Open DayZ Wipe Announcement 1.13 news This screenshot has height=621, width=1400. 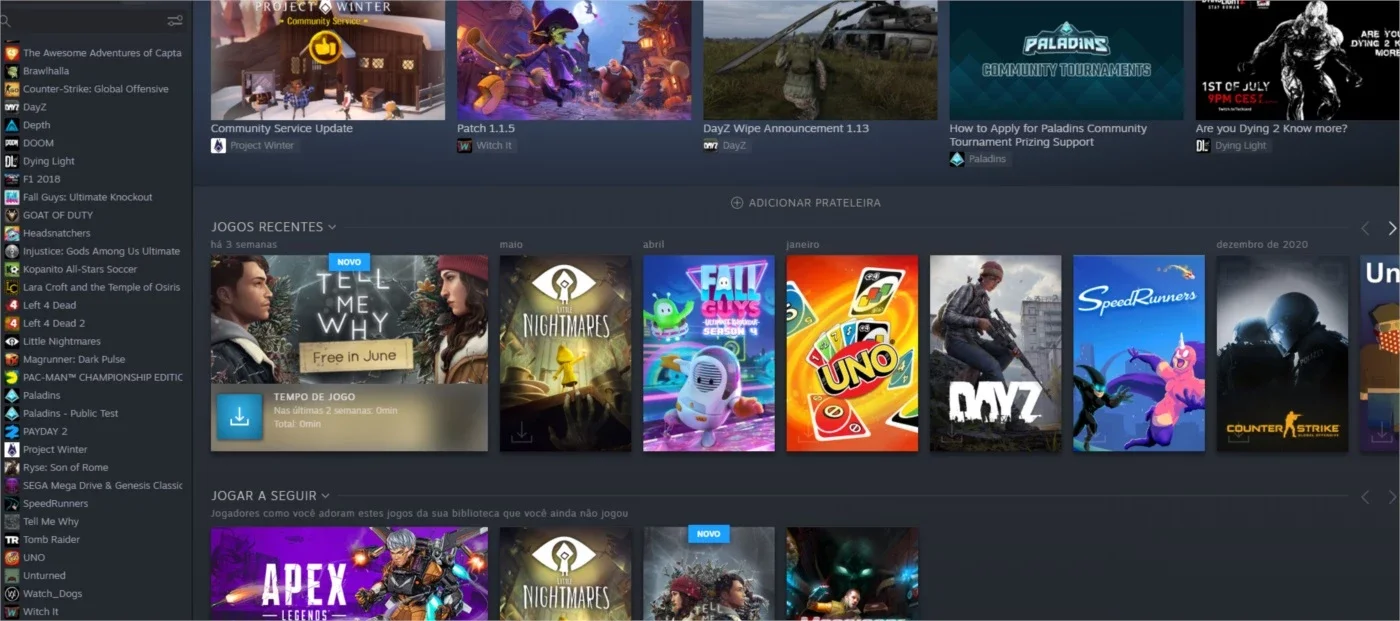786,129
